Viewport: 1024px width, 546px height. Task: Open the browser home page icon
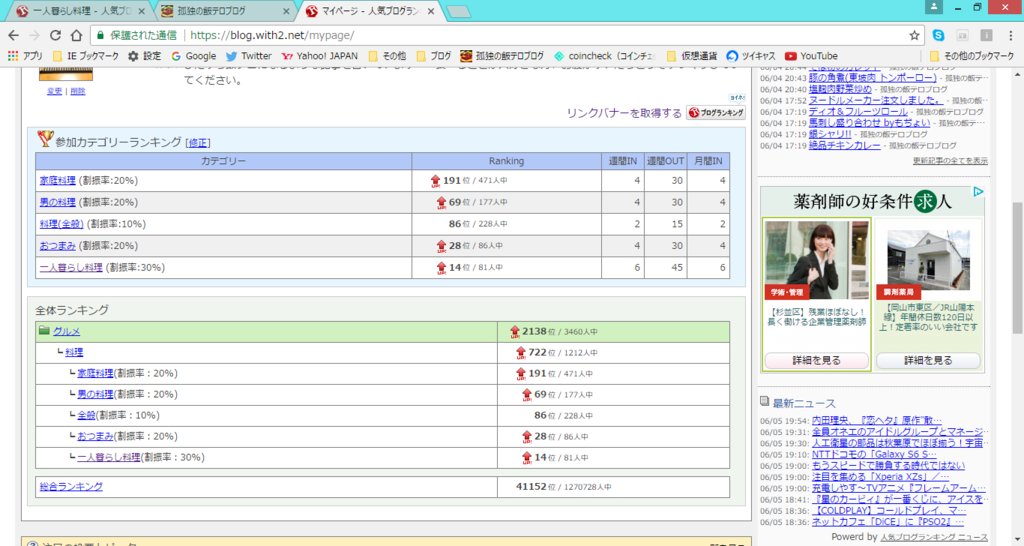76,35
